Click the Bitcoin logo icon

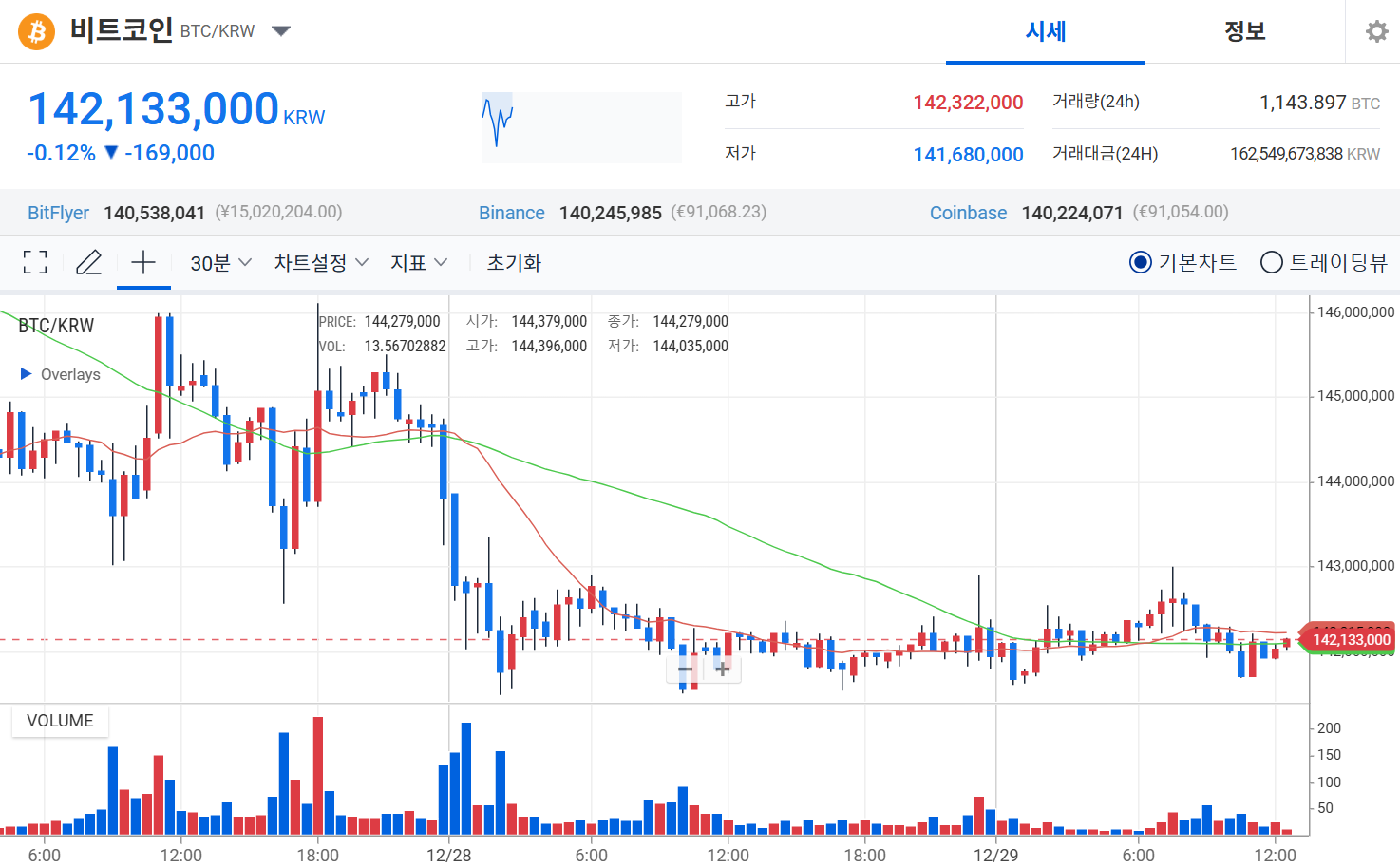[x=35, y=31]
